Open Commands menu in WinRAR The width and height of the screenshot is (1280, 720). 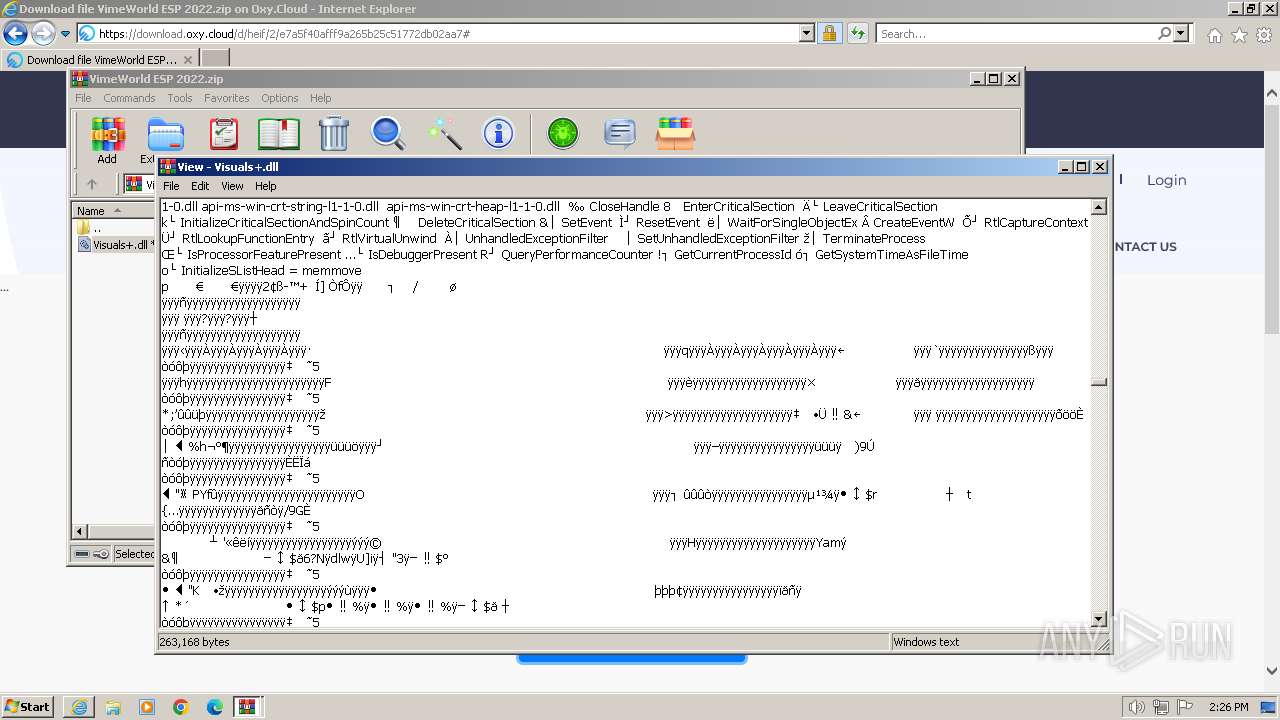pos(129,98)
